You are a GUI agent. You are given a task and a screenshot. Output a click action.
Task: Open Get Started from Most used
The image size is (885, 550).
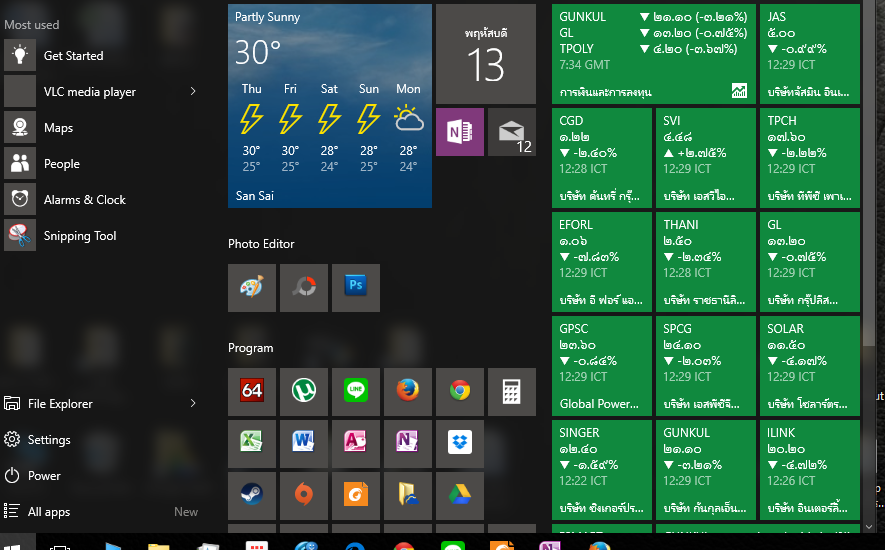[102, 55]
